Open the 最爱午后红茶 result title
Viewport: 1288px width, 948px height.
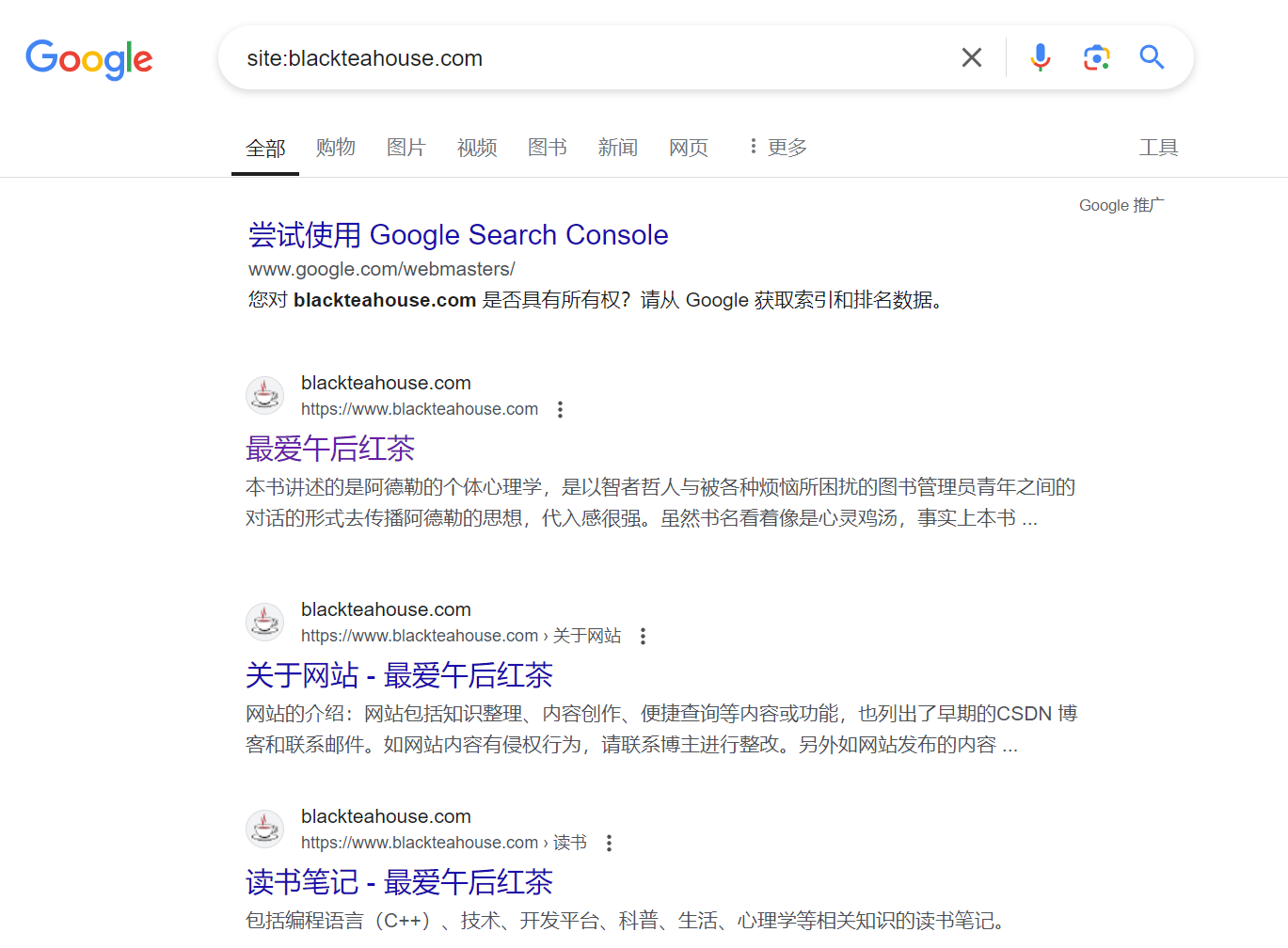coord(330,449)
